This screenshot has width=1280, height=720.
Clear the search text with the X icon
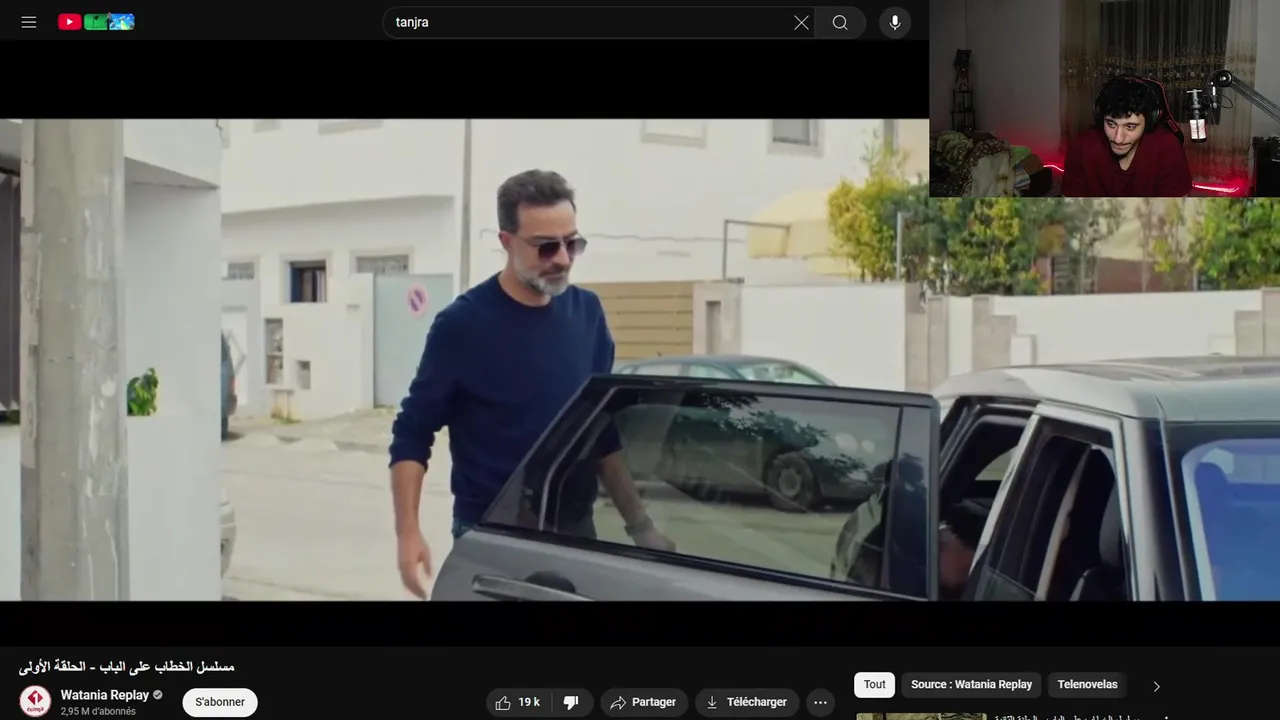801,22
